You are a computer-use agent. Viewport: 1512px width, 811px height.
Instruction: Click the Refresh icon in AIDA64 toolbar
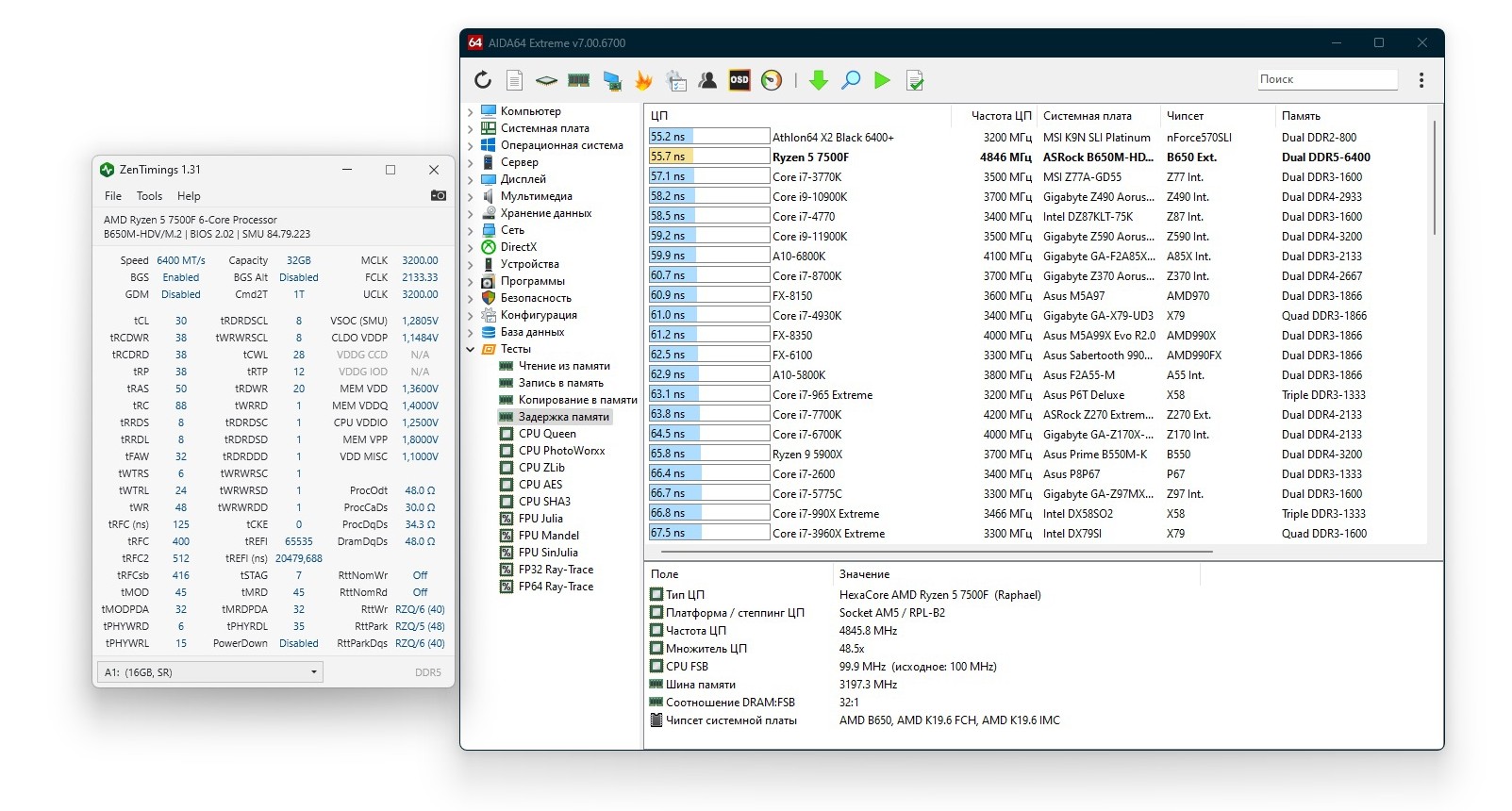(483, 80)
